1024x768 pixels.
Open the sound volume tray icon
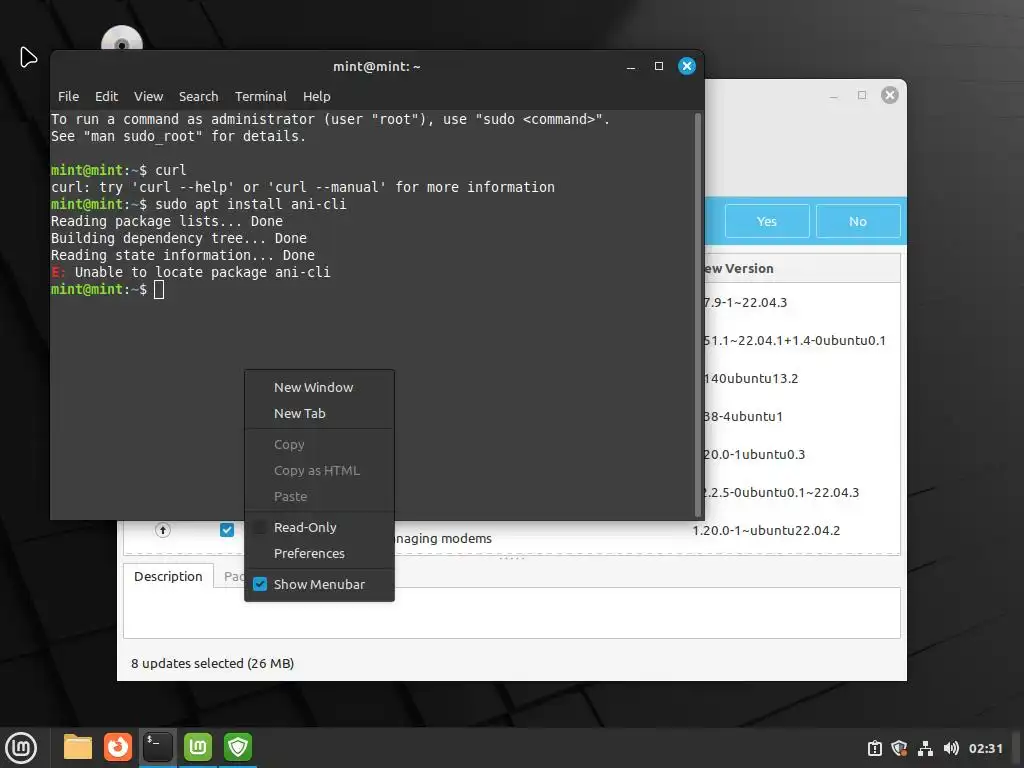[x=951, y=748]
